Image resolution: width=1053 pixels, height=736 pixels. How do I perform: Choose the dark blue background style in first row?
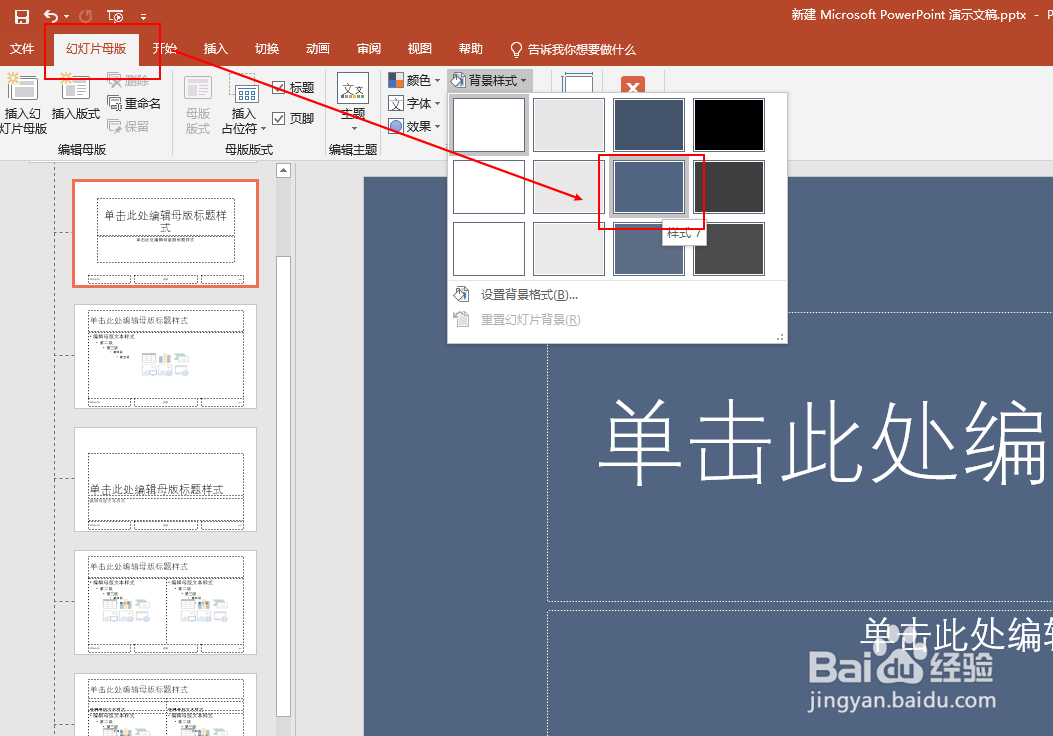(649, 125)
